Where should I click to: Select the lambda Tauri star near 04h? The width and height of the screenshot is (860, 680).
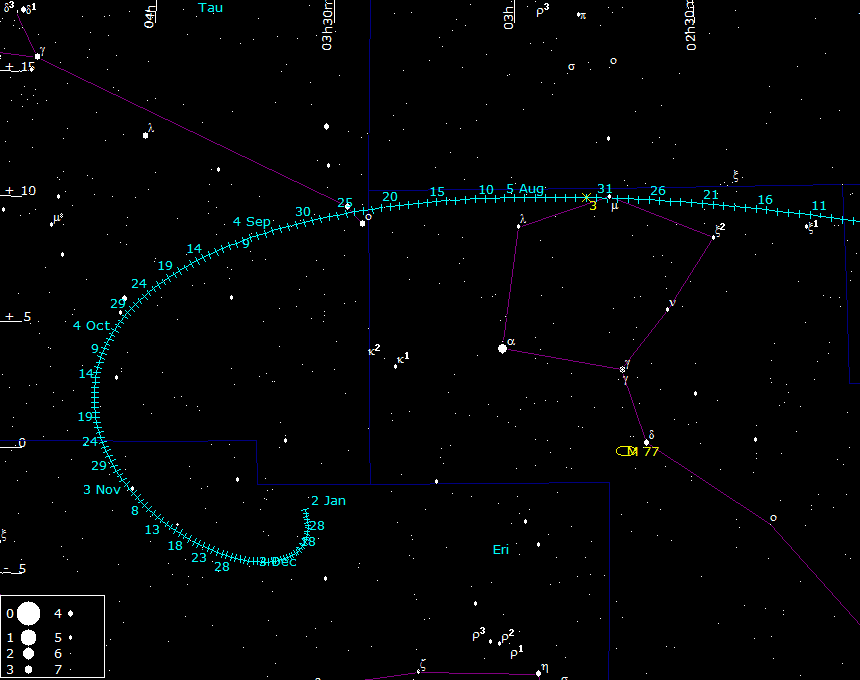click(x=145, y=135)
